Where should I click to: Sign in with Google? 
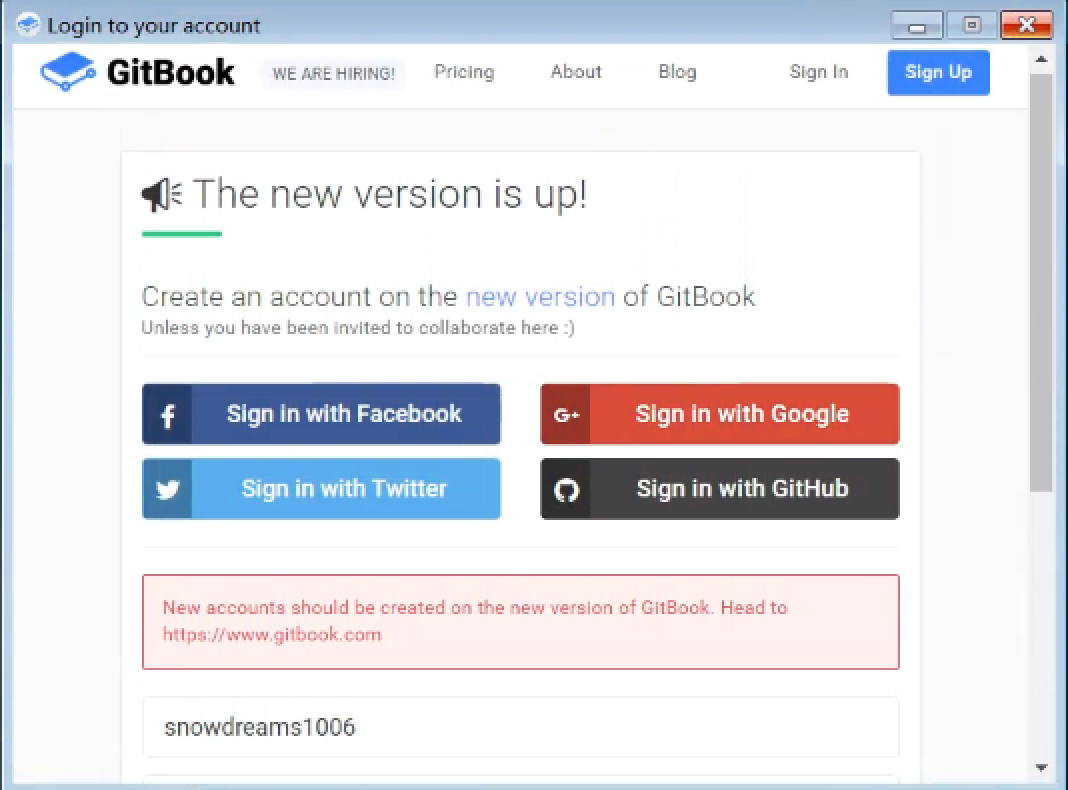741,414
